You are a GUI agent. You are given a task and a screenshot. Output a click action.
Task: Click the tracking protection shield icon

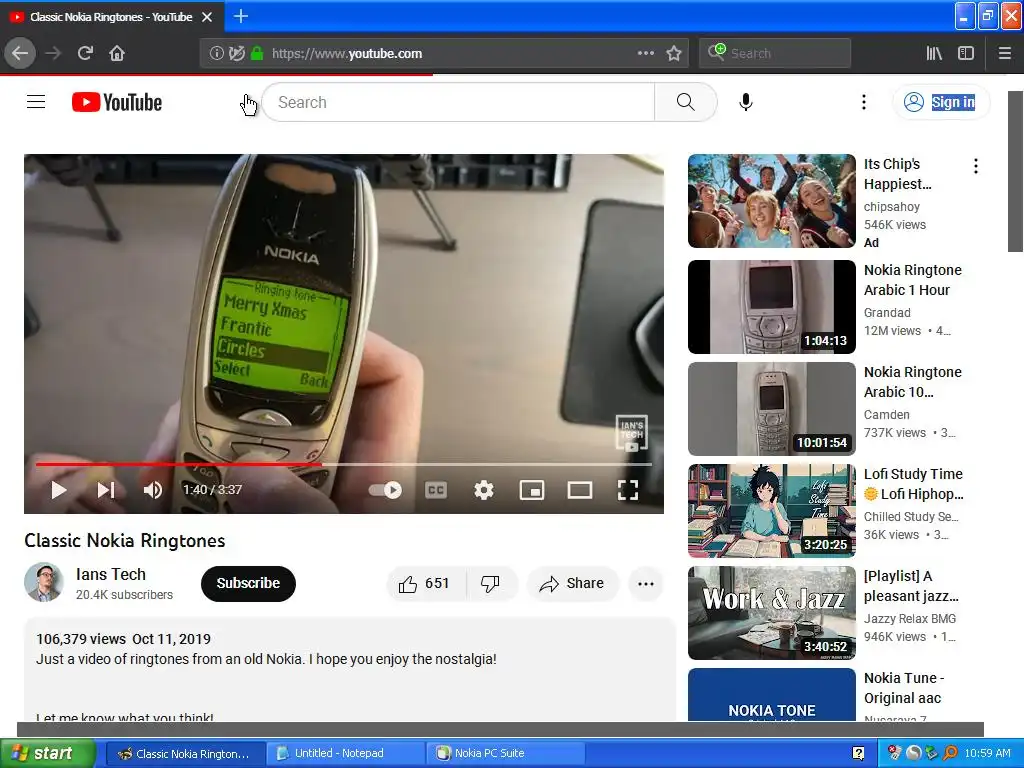coord(237,54)
